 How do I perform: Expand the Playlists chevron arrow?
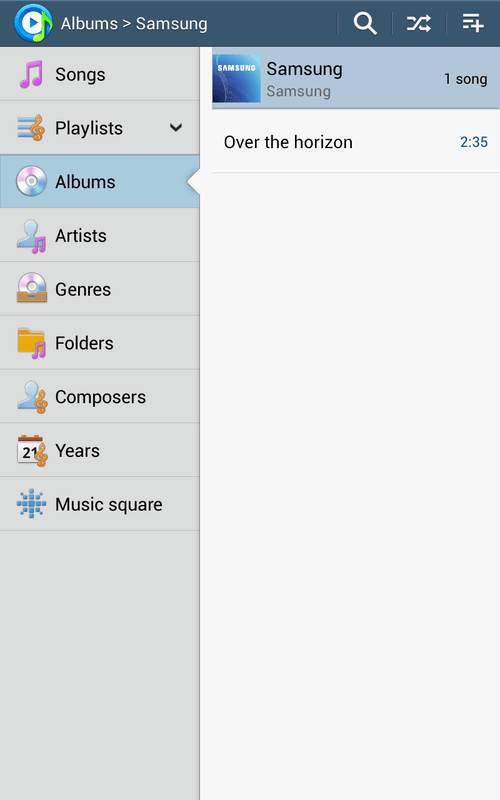(x=176, y=128)
